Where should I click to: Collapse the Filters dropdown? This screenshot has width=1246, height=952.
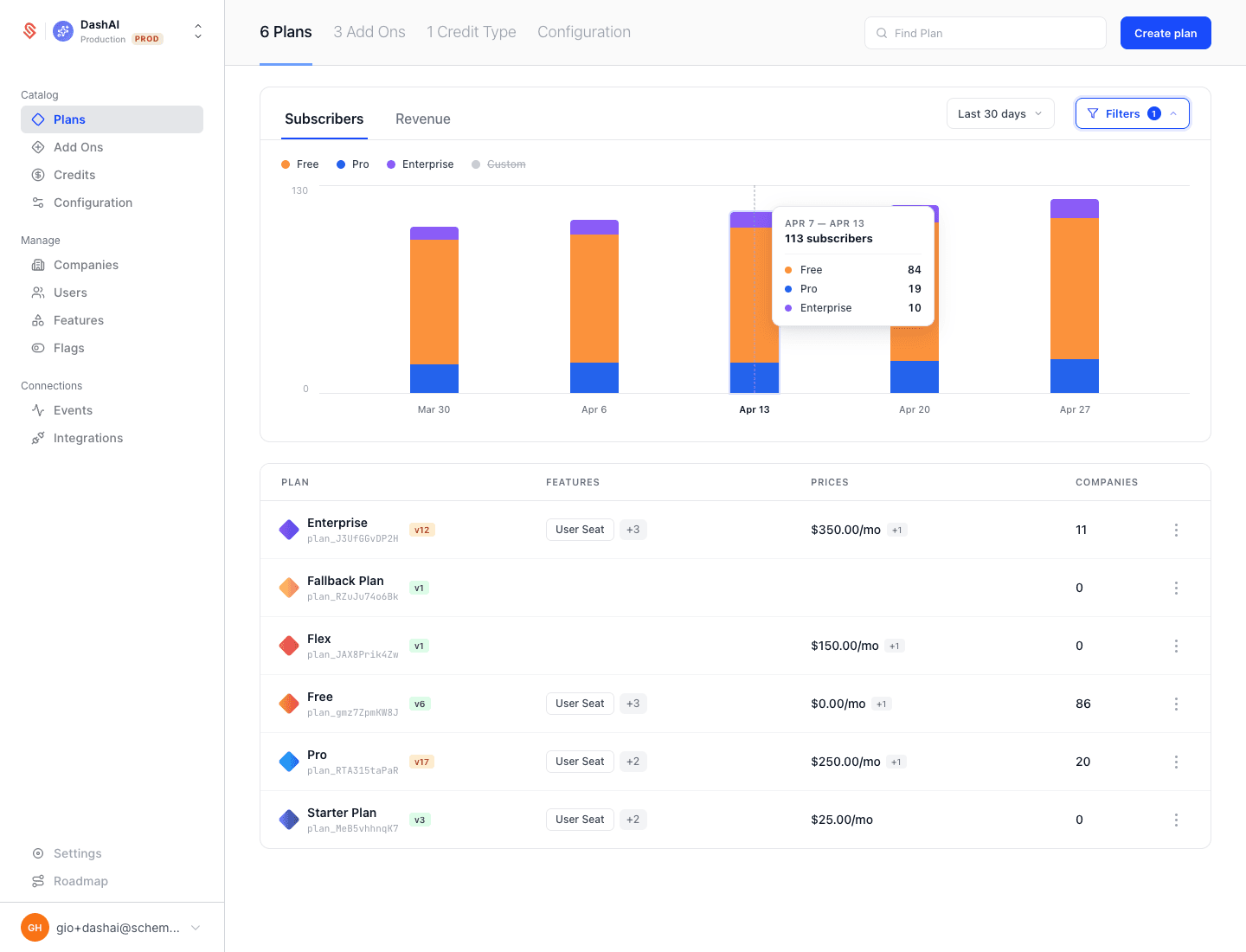1133,113
